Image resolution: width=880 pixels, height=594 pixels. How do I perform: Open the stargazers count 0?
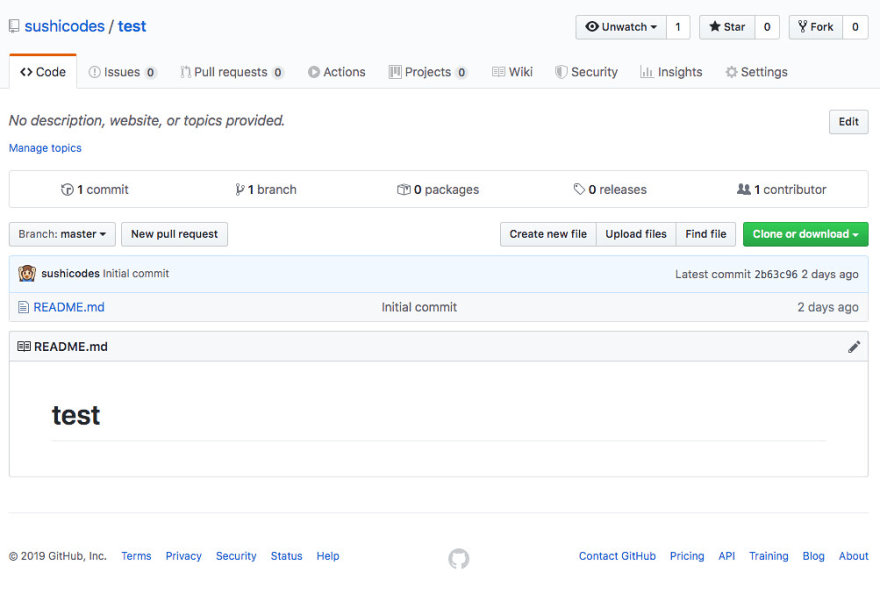click(767, 27)
